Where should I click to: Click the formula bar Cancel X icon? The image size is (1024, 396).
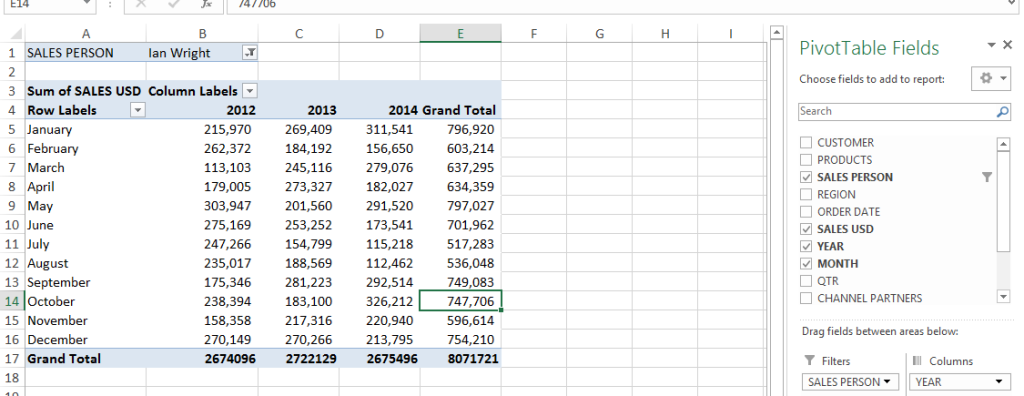(140, 4)
